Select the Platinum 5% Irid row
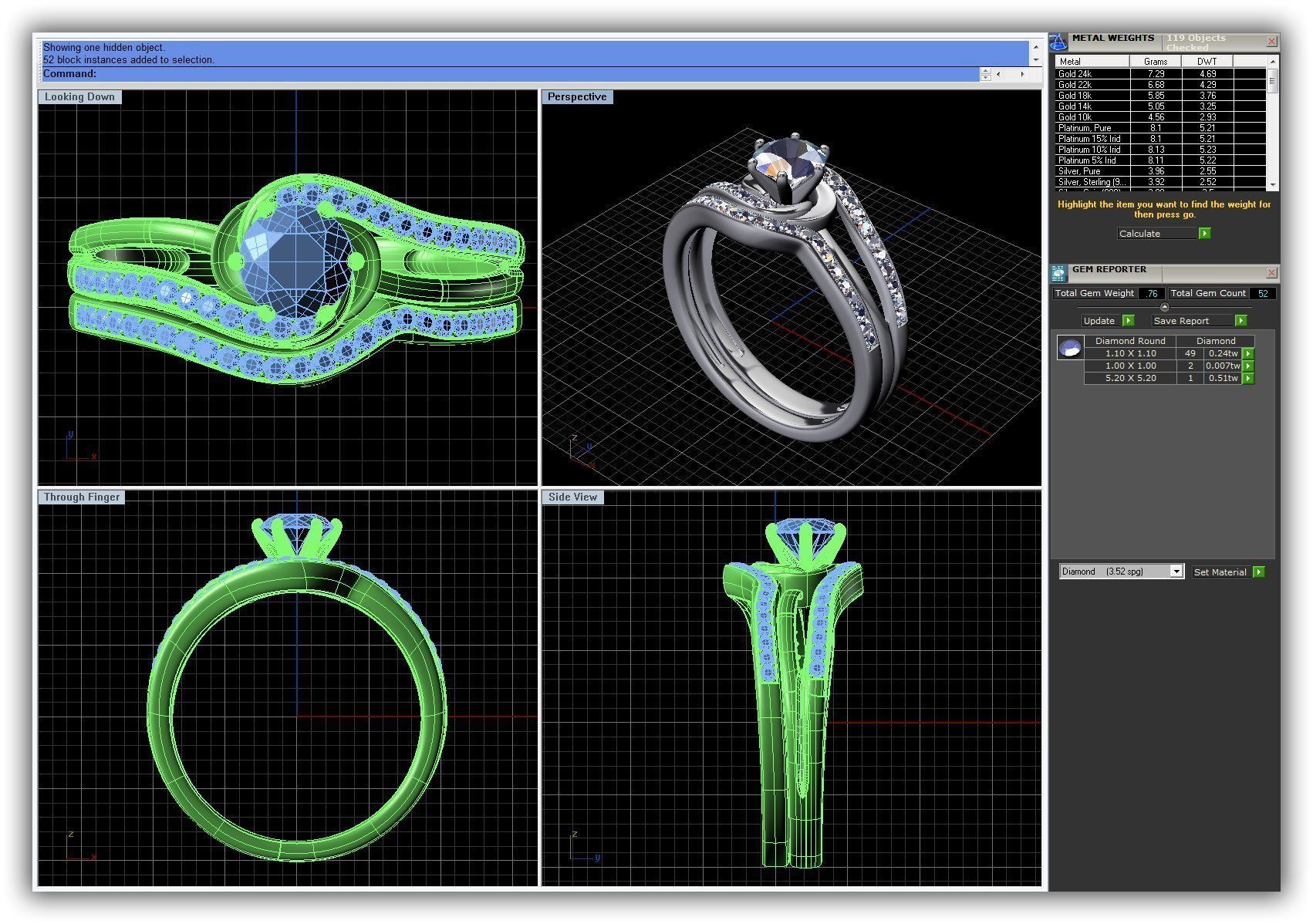 (1160, 160)
